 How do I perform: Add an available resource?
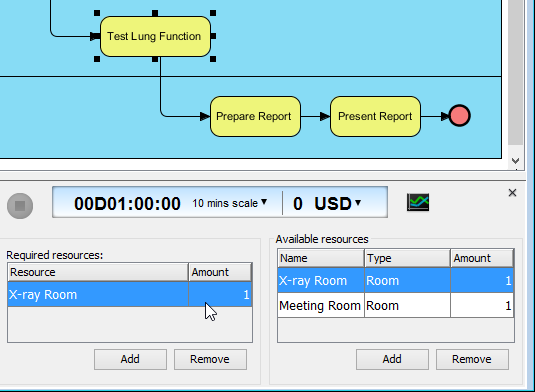click(x=392, y=359)
